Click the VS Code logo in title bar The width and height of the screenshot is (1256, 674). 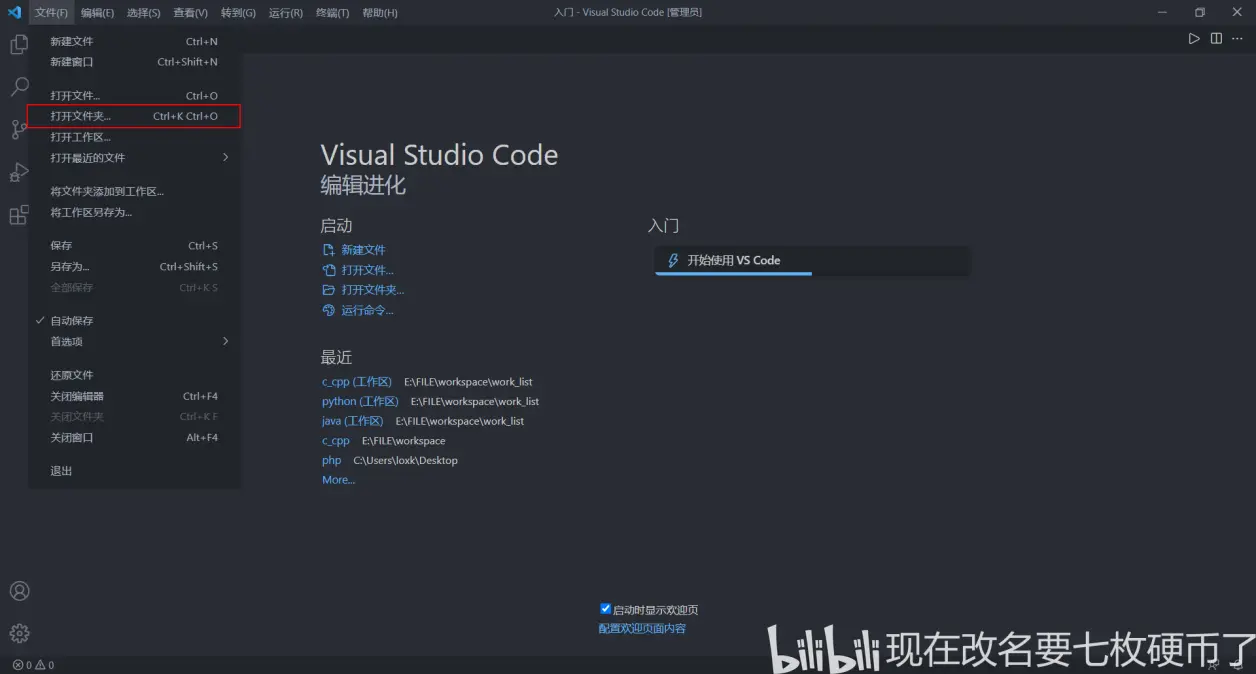[14, 12]
